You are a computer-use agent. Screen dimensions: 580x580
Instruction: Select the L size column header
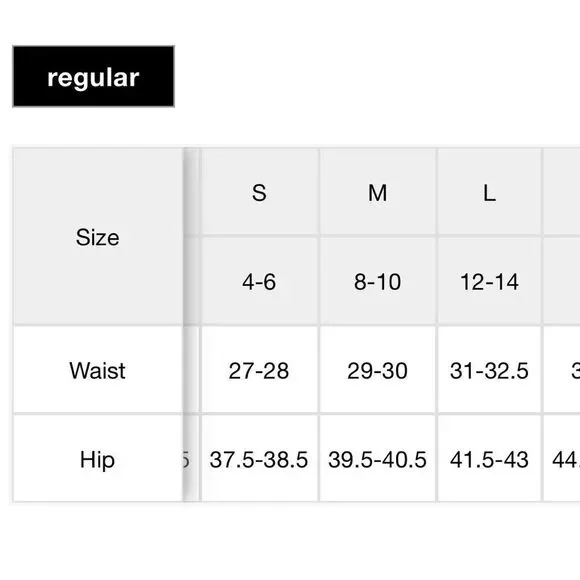(489, 192)
